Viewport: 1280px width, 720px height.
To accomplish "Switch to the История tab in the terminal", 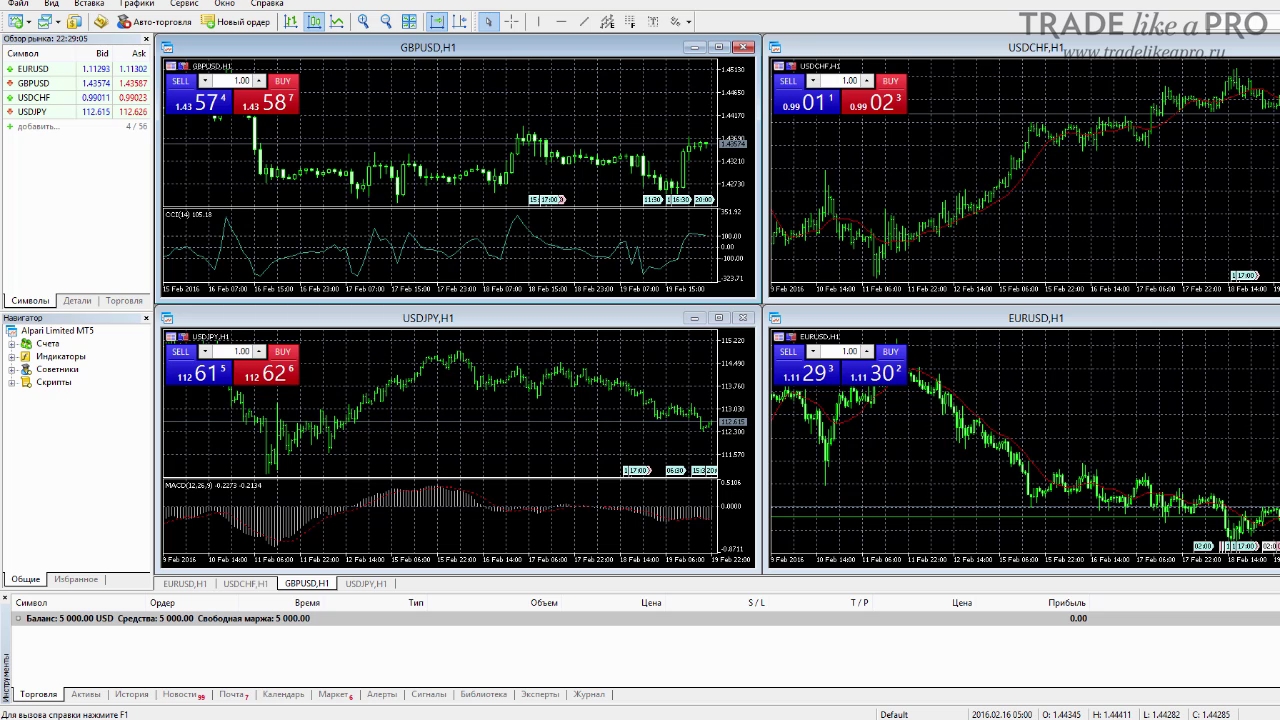I will [131, 694].
